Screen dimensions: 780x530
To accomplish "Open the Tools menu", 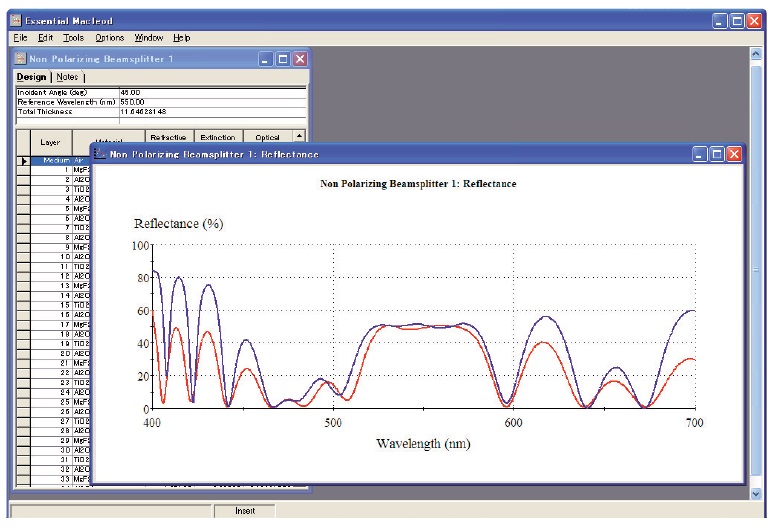I will point(73,37).
